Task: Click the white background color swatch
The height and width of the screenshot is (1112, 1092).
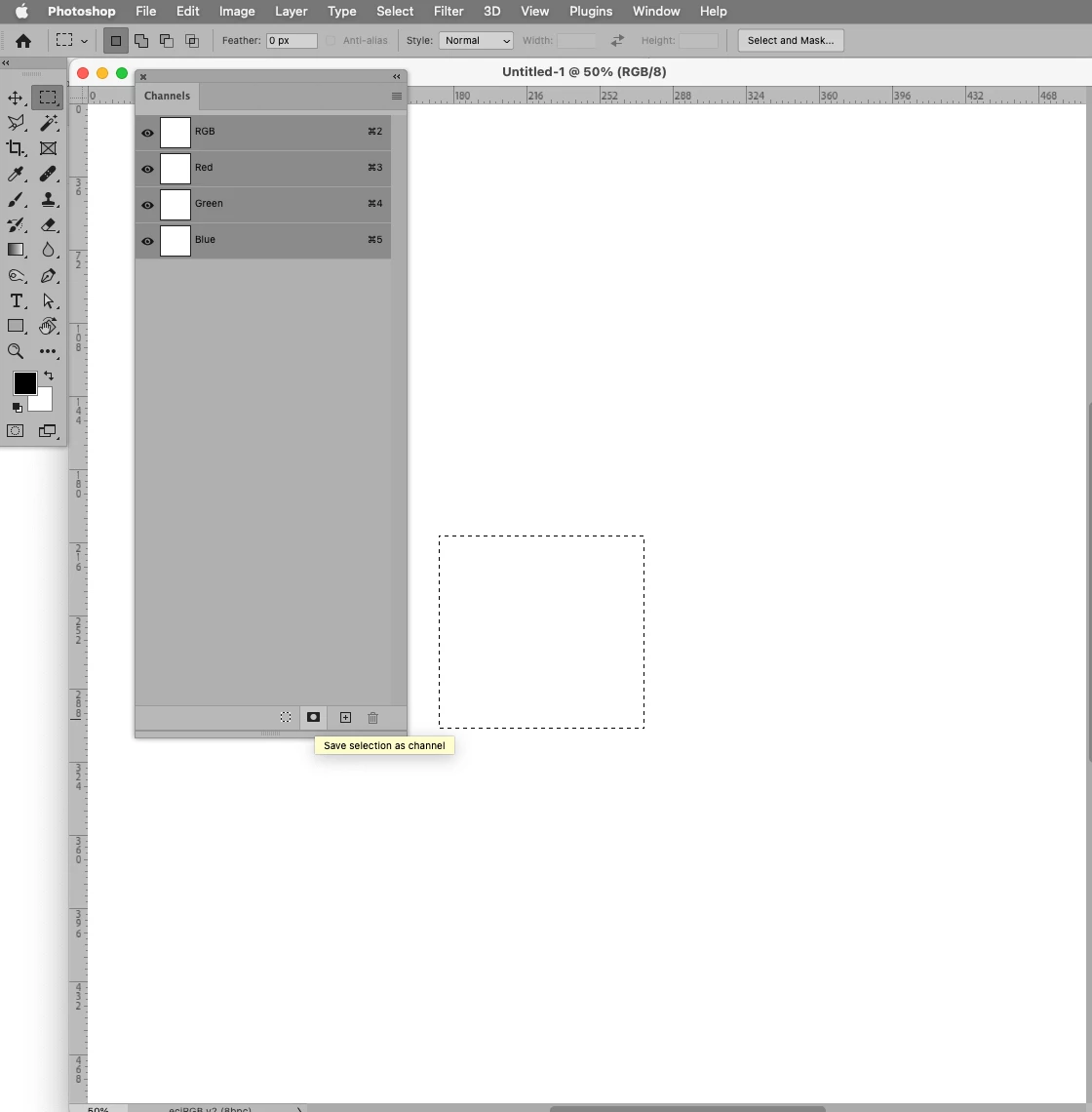Action: point(43,402)
